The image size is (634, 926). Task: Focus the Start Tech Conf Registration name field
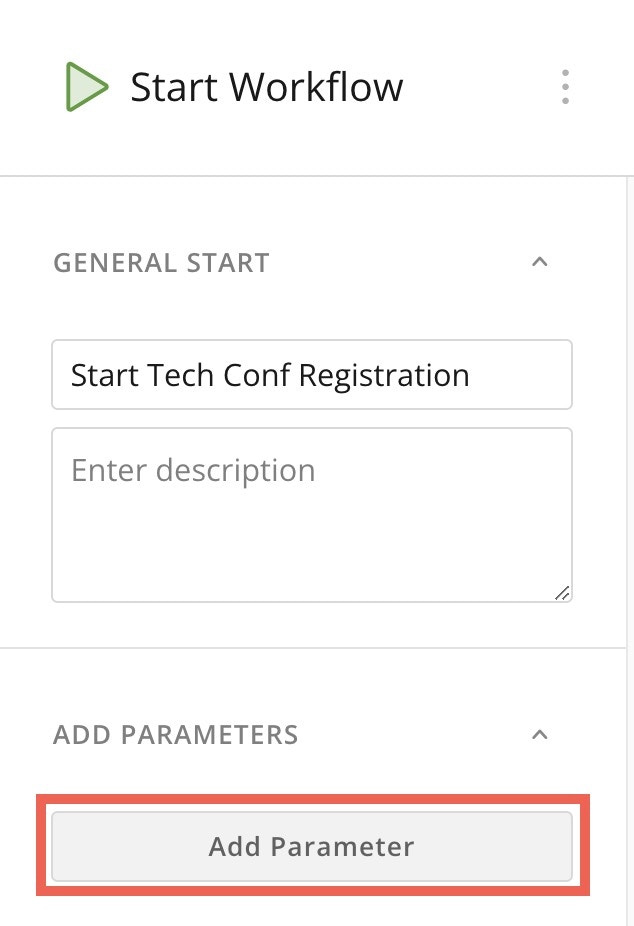pyautogui.click(x=312, y=375)
